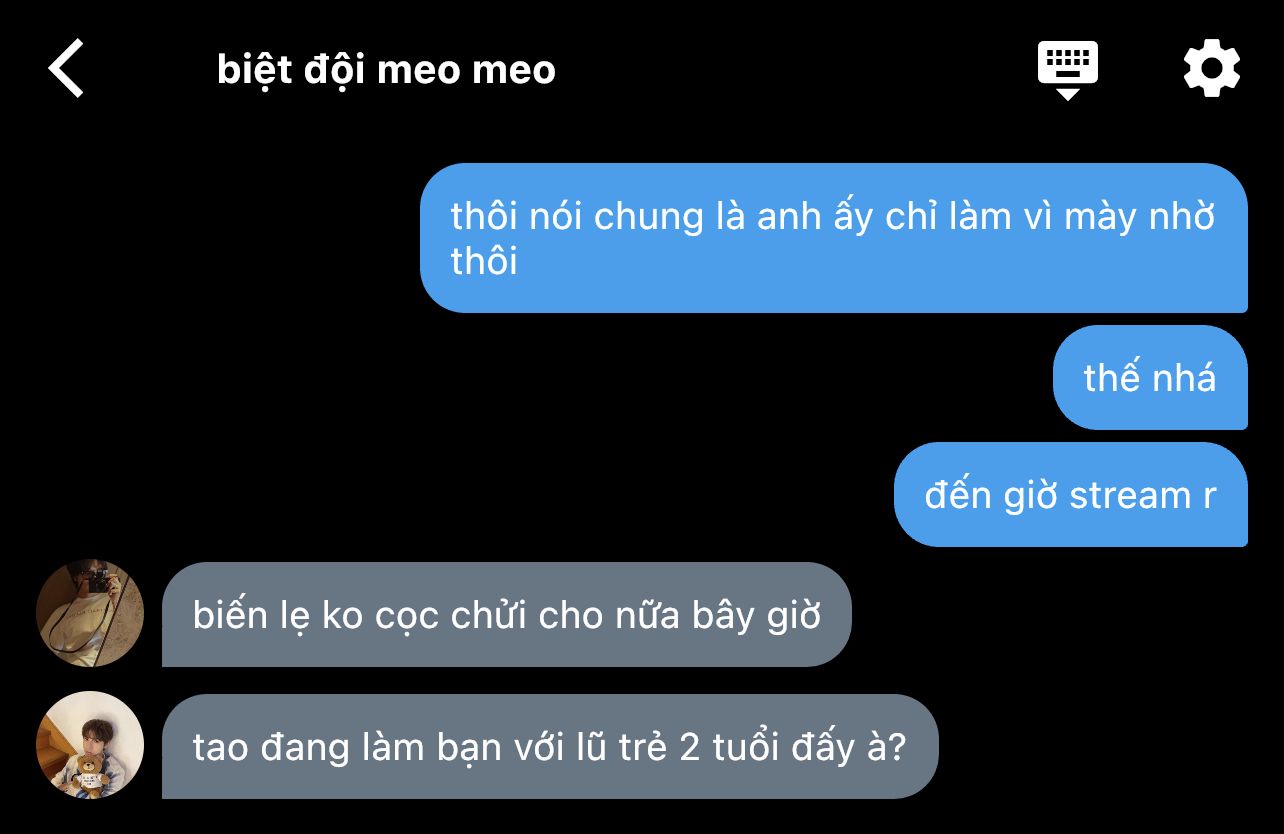Hide the keyboard using the keyboard icon
The height and width of the screenshot is (834, 1284).
pyautogui.click(x=1067, y=70)
